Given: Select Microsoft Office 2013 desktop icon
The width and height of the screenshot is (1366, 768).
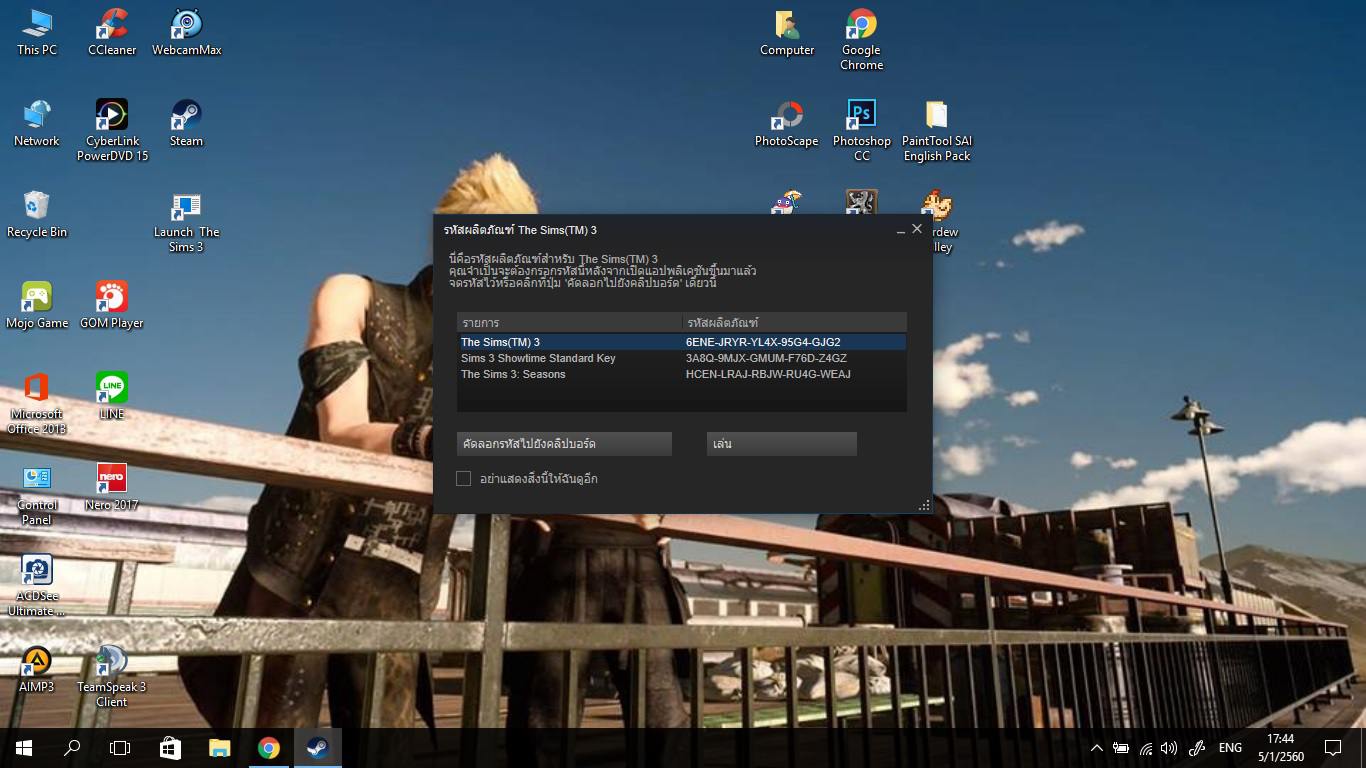Looking at the screenshot, I should [x=37, y=403].
